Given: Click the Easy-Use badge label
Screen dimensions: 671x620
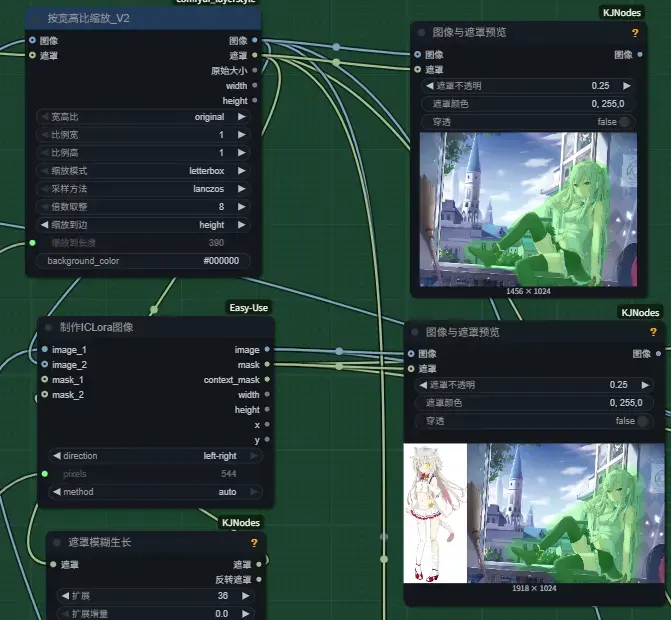Looking at the screenshot, I should click(249, 308).
